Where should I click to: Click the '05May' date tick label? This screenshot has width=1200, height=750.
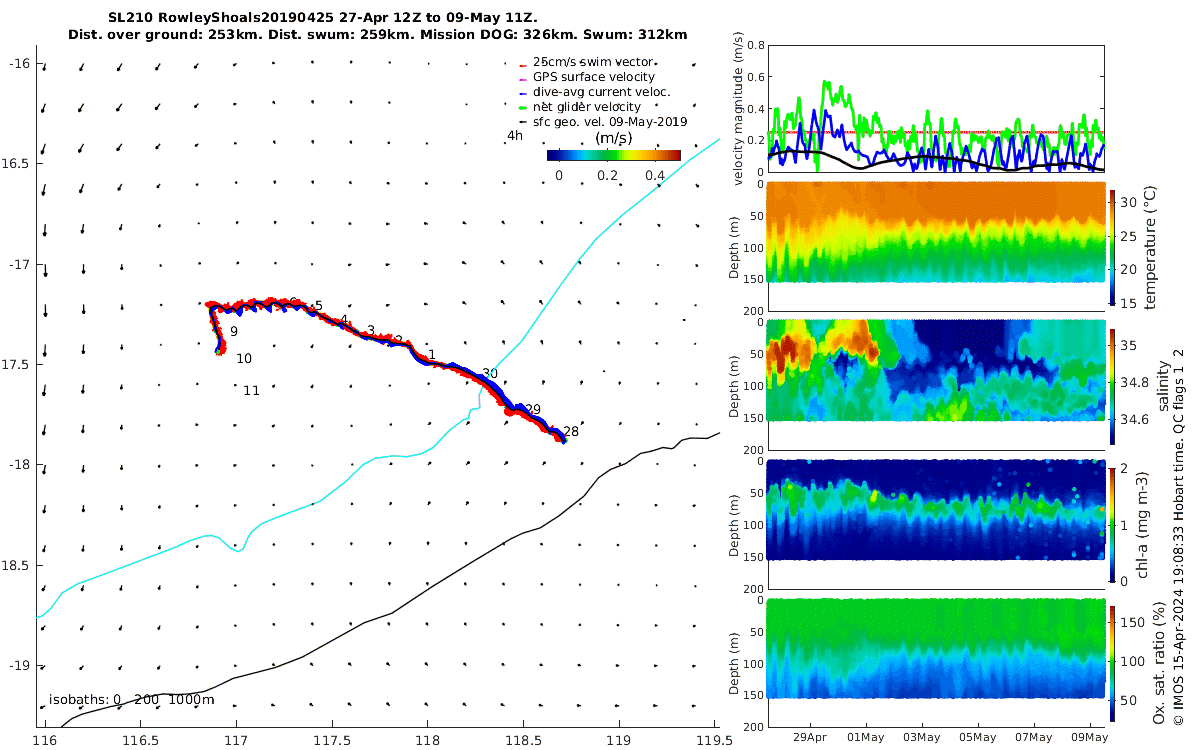coord(978,737)
